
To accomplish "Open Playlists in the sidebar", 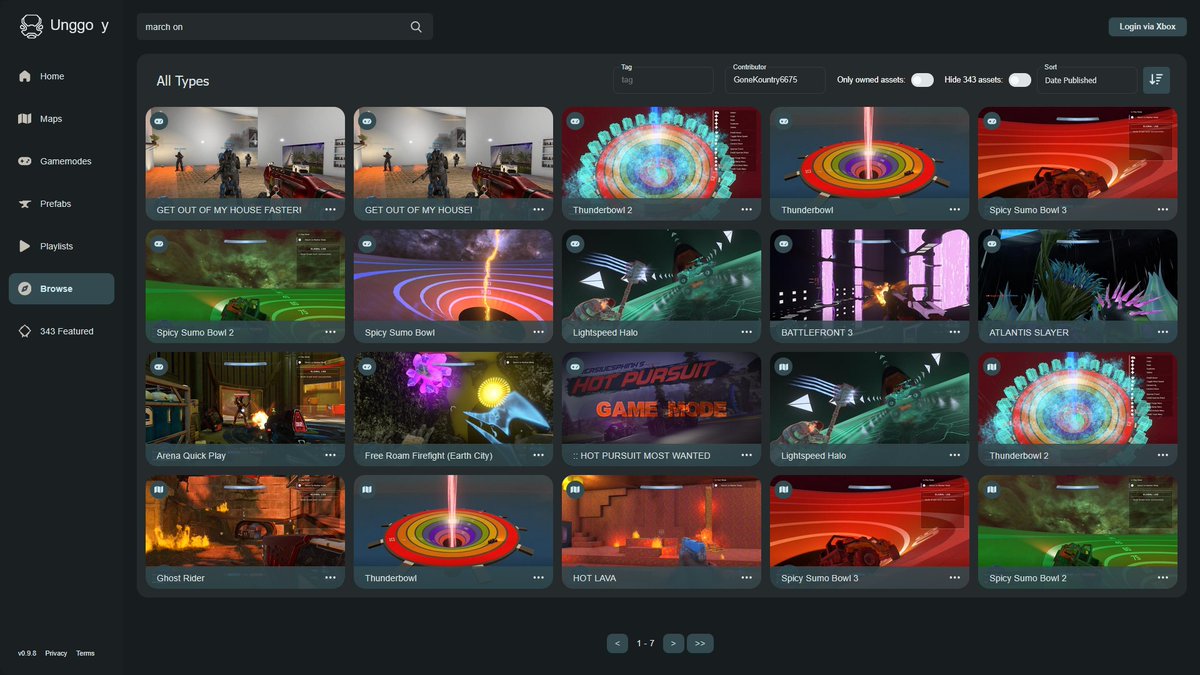I will 61,246.
